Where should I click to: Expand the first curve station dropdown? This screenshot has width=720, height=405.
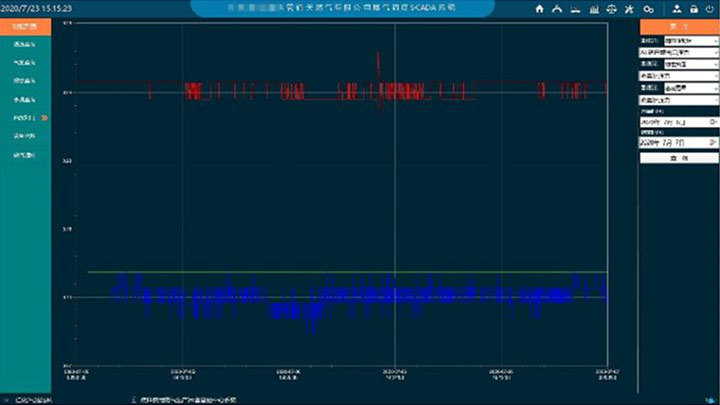[691, 41]
